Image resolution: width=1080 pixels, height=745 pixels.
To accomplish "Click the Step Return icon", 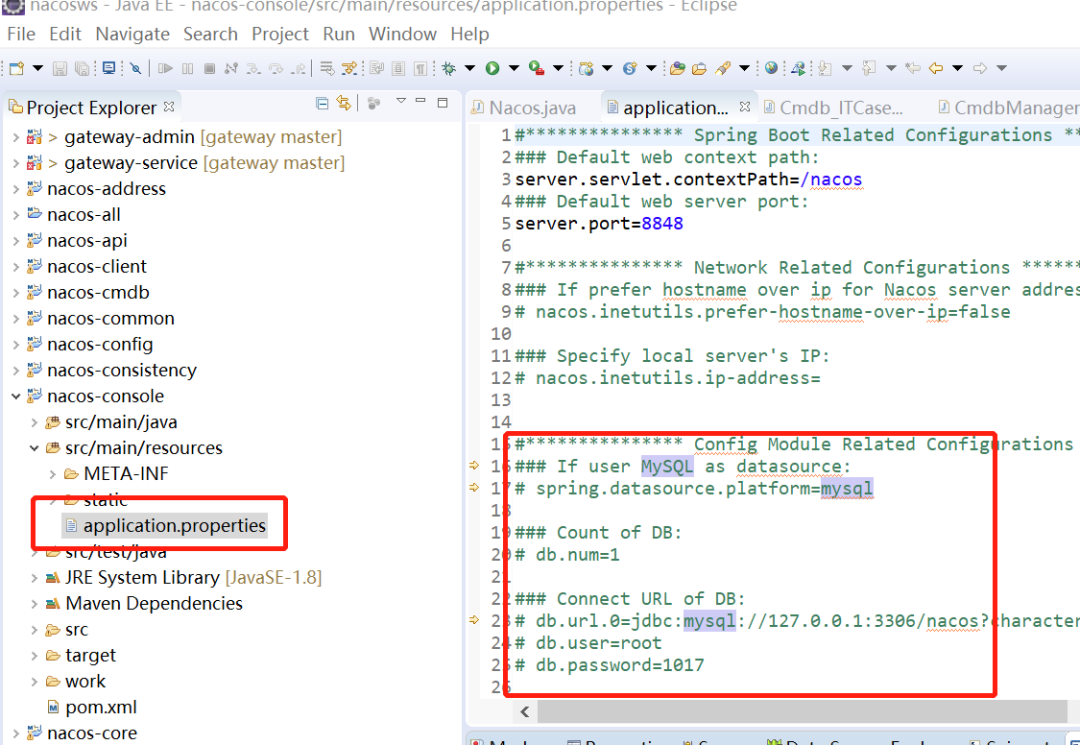I will pyautogui.click(x=298, y=68).
